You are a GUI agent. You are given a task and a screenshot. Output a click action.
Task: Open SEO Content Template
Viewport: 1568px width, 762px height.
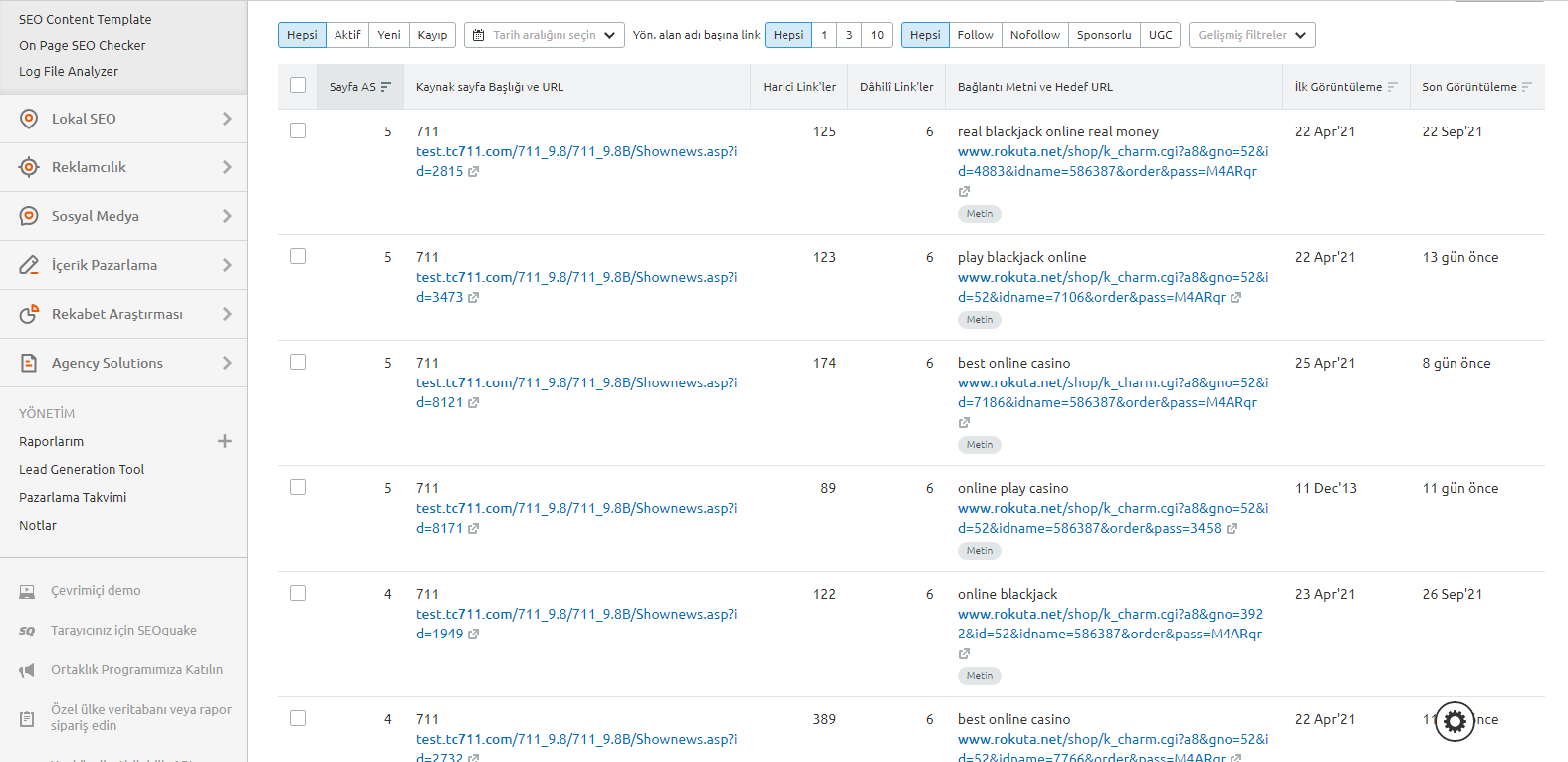tap(86, 19)
